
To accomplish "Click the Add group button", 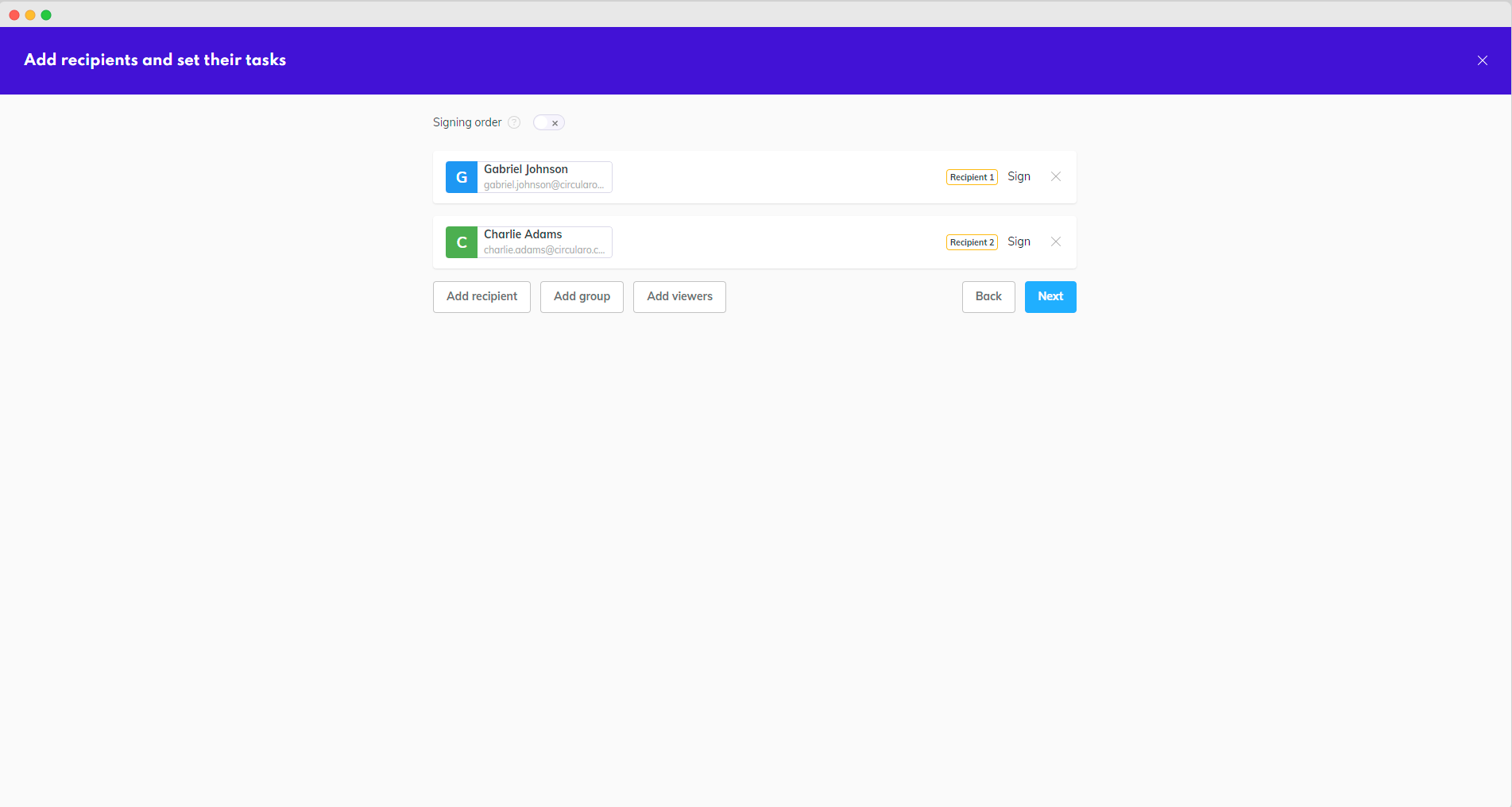I will click(582, 297).
